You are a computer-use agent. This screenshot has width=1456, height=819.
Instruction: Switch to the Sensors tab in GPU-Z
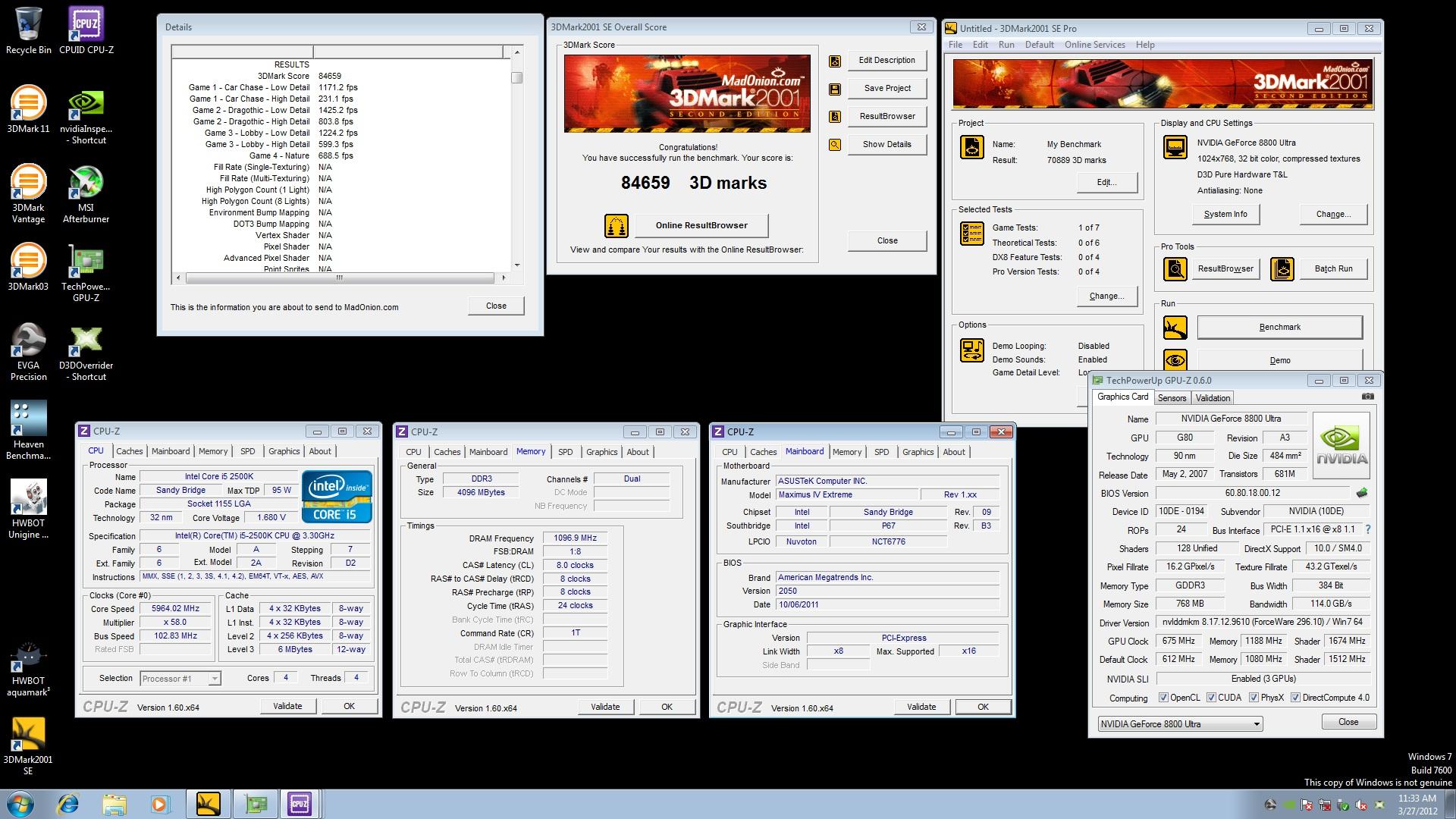pyautogui.click(x=1172, y=398)
